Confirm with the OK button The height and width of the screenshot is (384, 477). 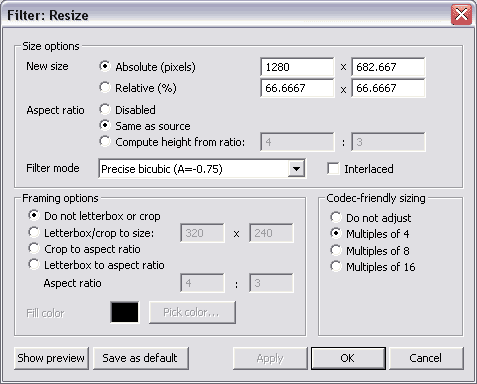[348, 358]
